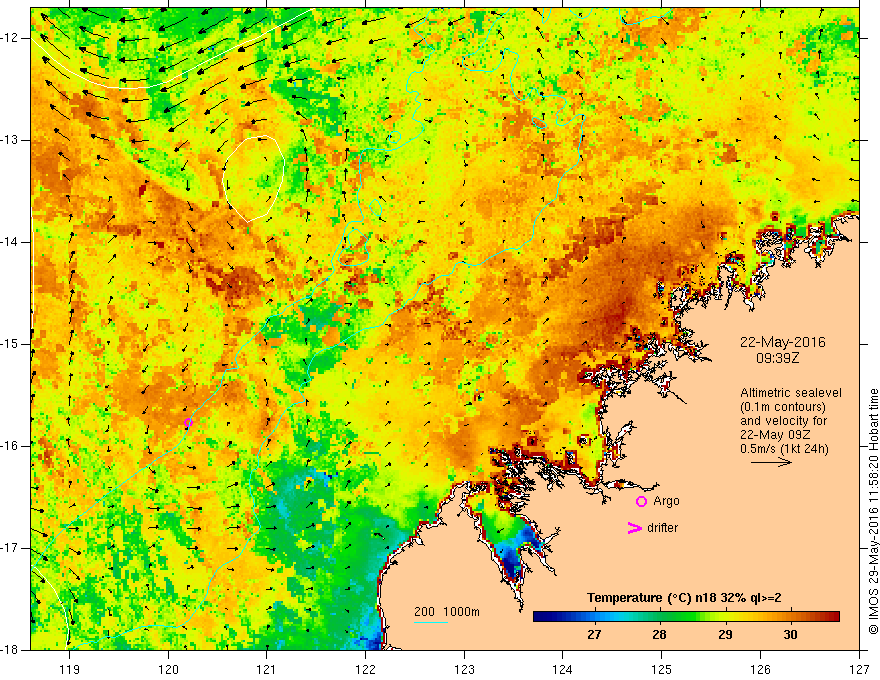This screenshot has width=880, height=680.
Task: Click the latitude label -18
Action: pos(10,650)
